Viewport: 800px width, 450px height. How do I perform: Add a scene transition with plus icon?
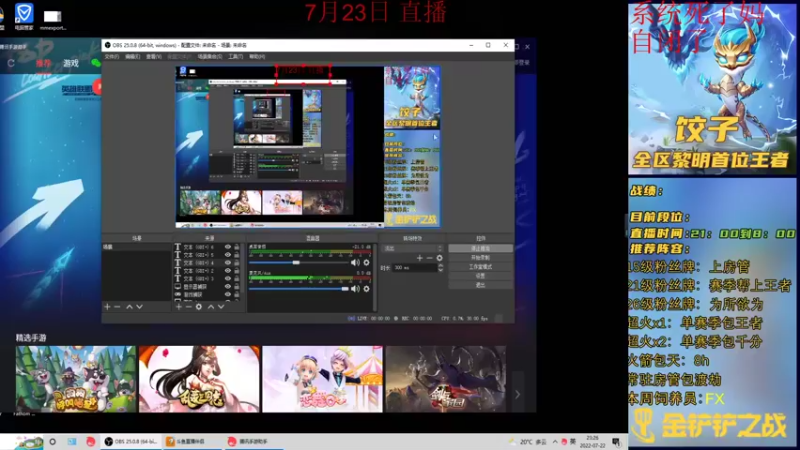(419, 258)
